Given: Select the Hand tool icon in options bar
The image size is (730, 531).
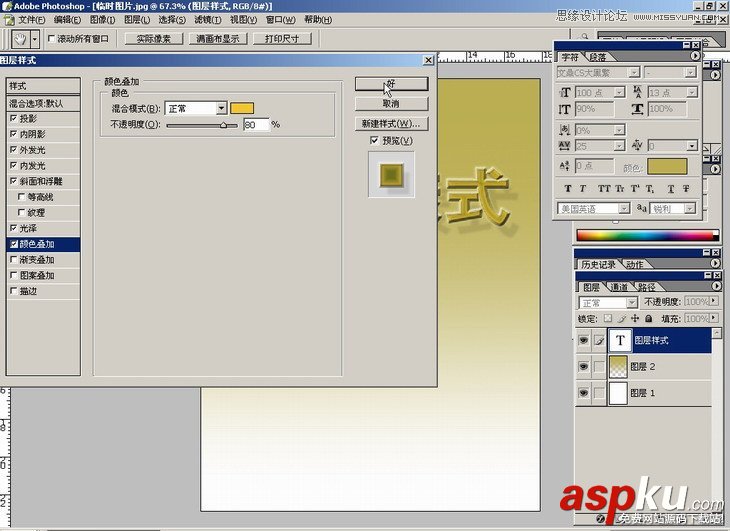Looking at the screenshot, I should pyautogui.click(x=20, y=39).
